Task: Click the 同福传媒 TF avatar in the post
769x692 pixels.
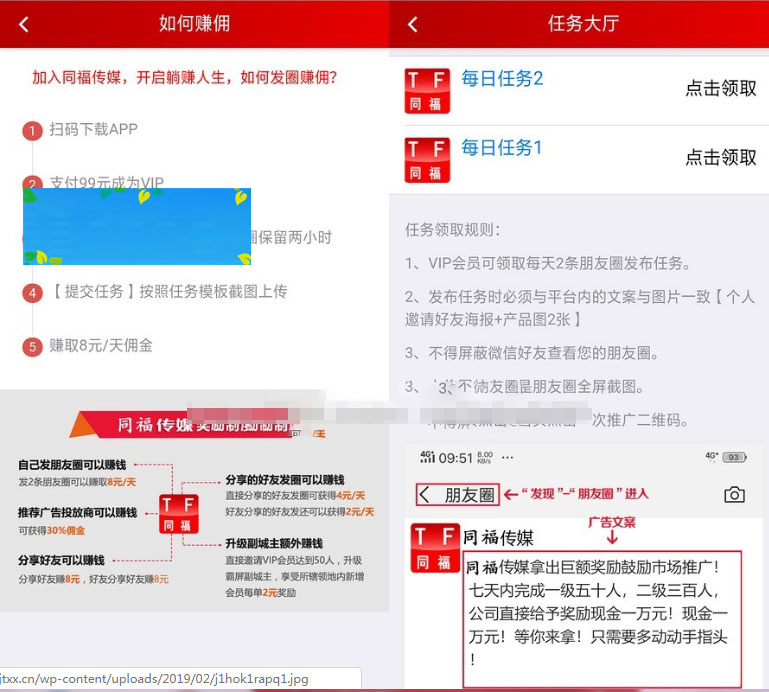Action: [x=437, y=548]
